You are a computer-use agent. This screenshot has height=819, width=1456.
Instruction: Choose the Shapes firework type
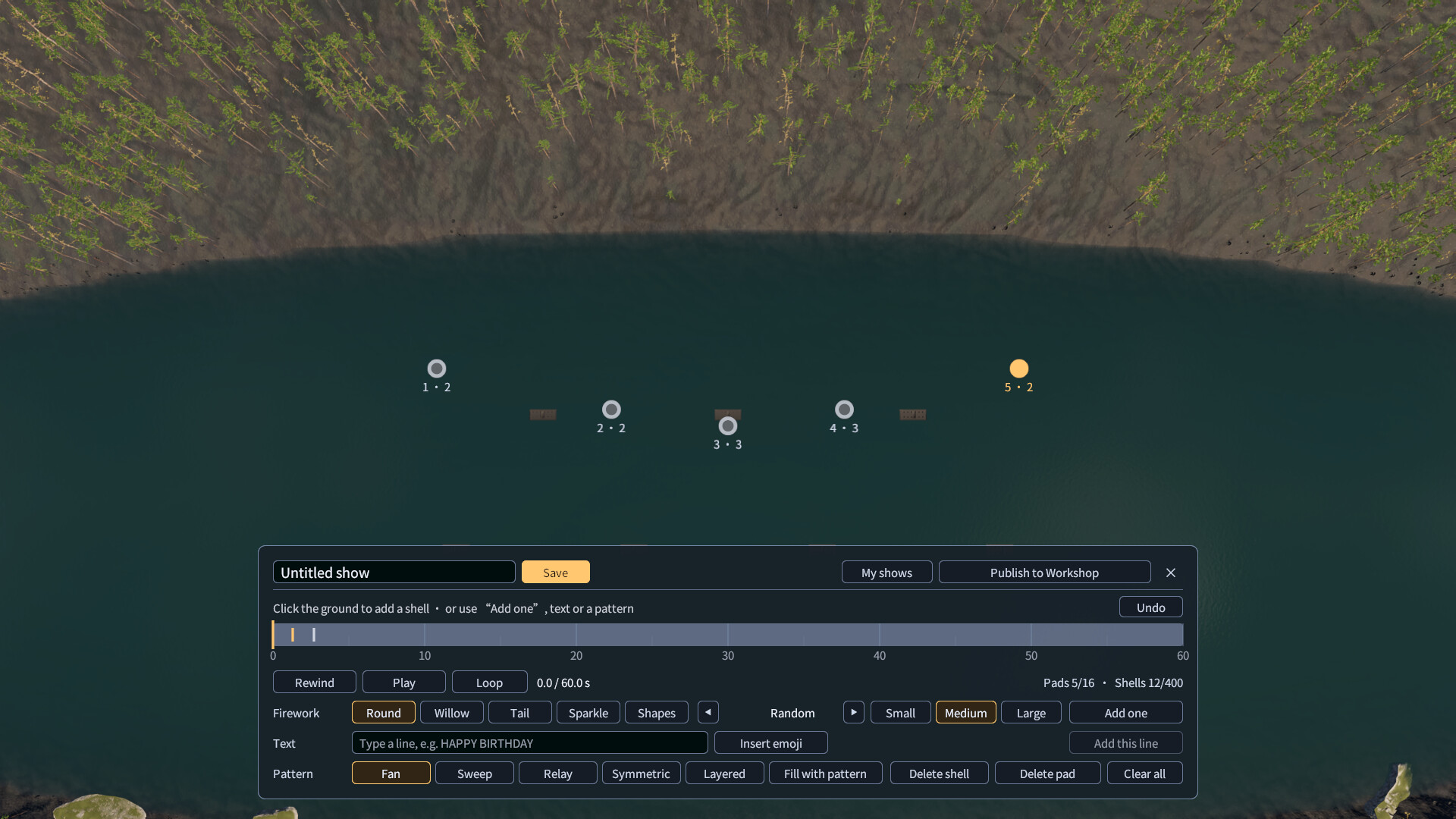click(657, 712)
